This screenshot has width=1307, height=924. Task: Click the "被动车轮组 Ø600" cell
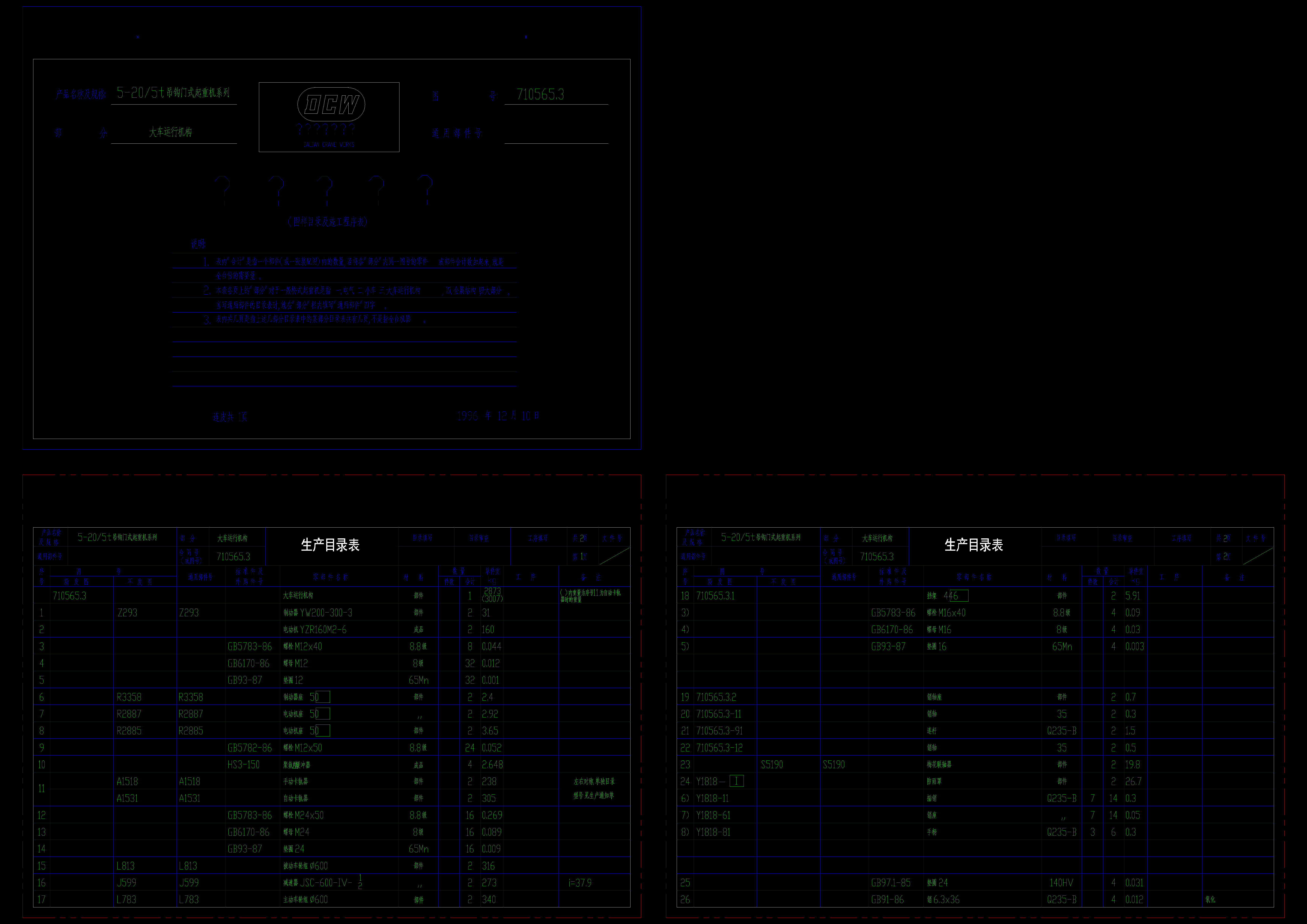tap(306, 866)
